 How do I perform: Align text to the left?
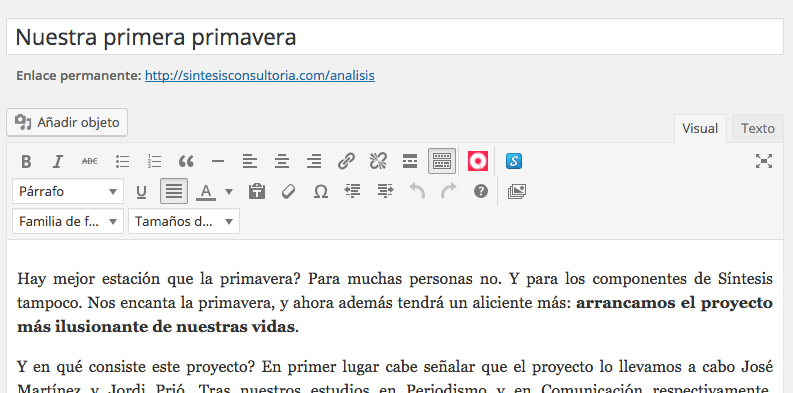tap(249, 161)
